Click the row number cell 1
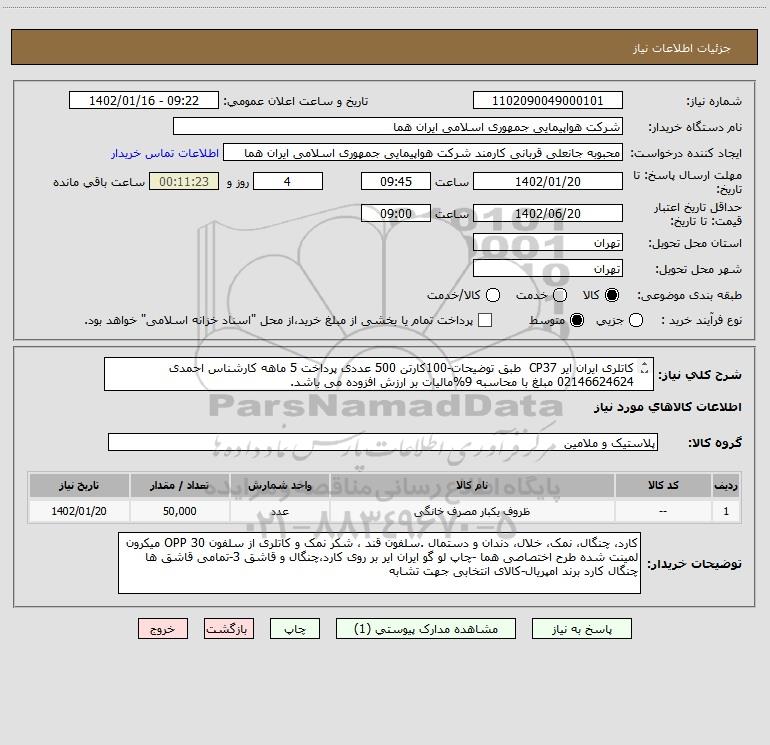 click(726, 511)
